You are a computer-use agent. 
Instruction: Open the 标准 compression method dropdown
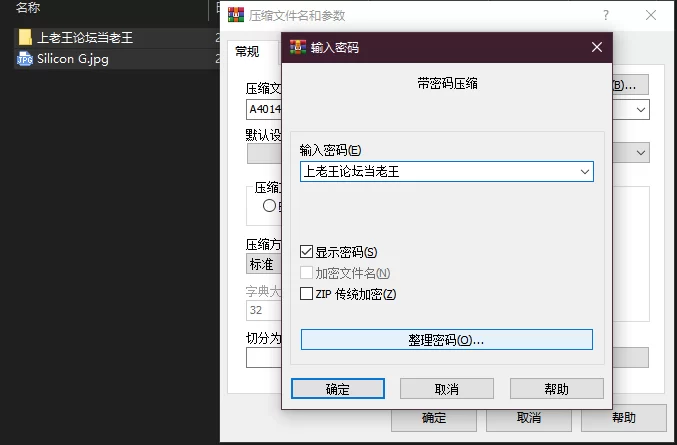click(x=264, y=264)
